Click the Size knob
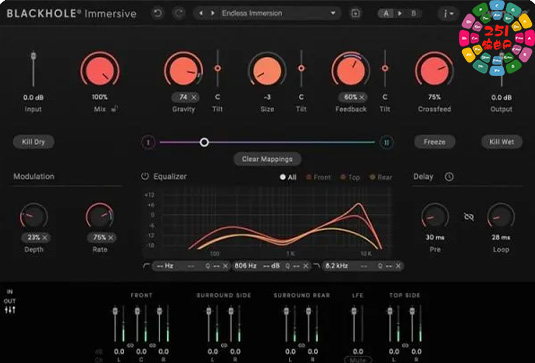Screen dimensions: 535x363 point(267,70)
